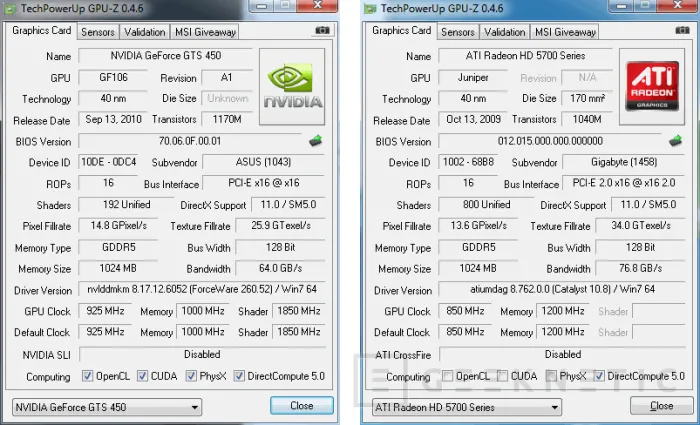Switch to Sensors tab in Radeon window

pos(458,32)
